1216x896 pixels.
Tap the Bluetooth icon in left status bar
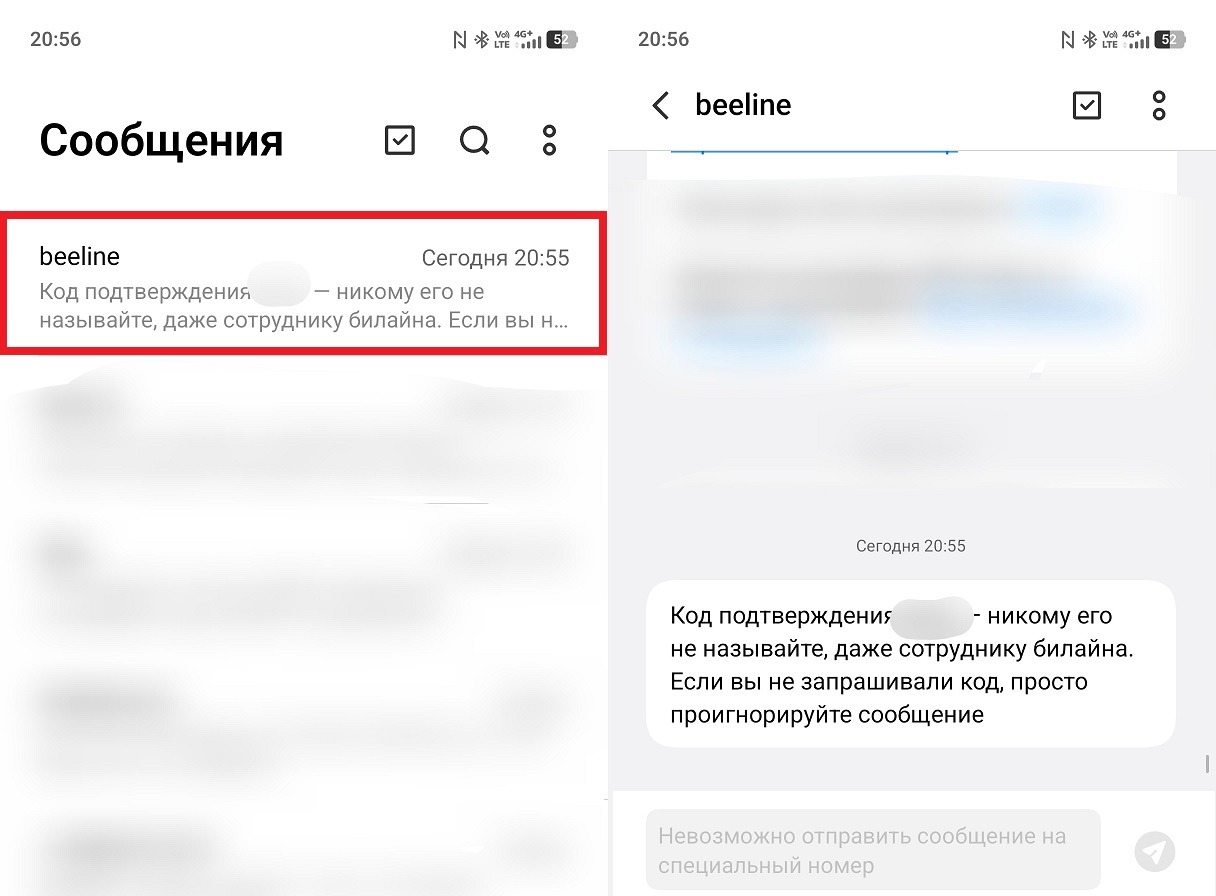tap(480, 40)
